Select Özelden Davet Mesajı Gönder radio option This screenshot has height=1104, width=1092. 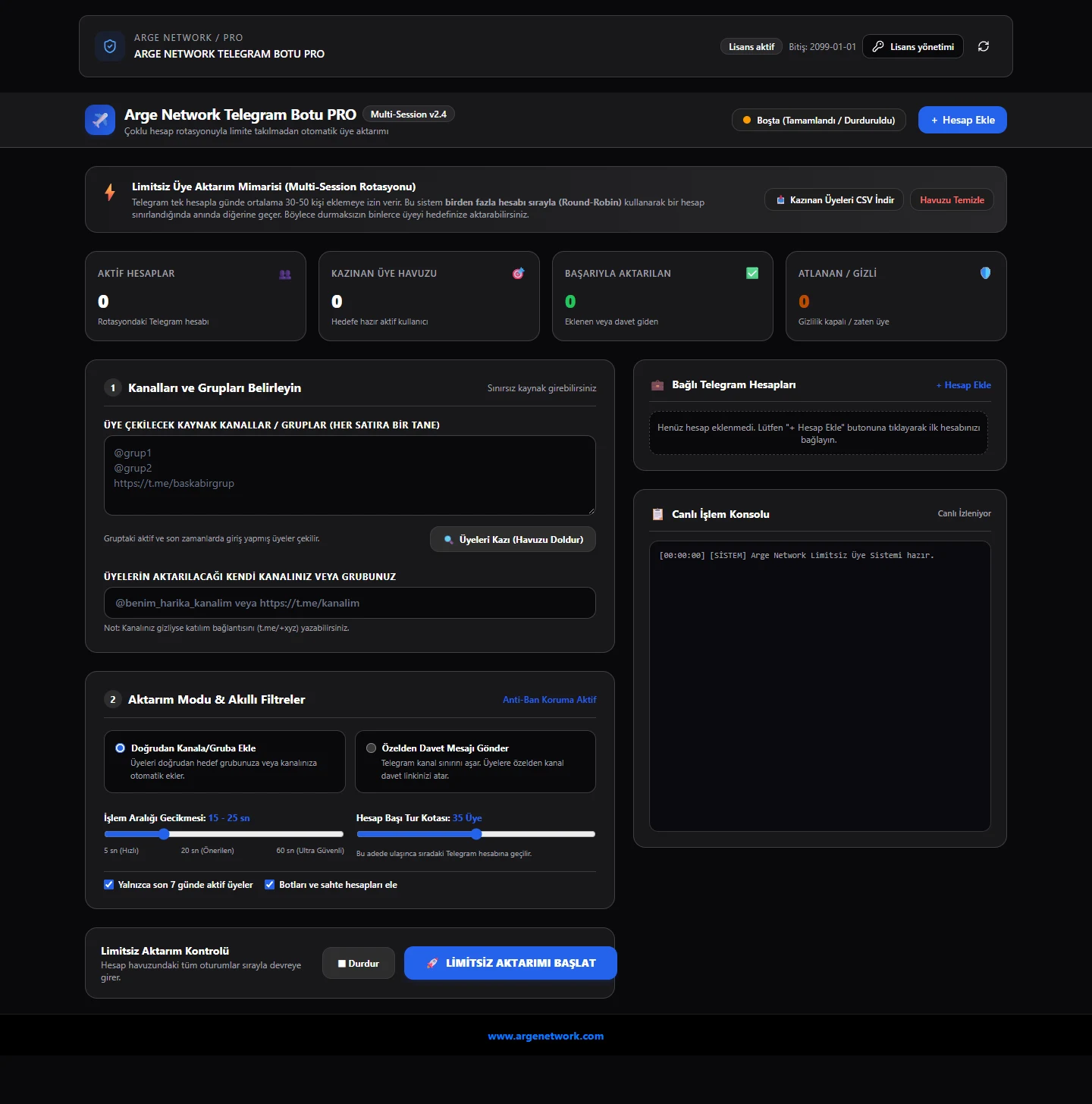[x=371, y=748]
